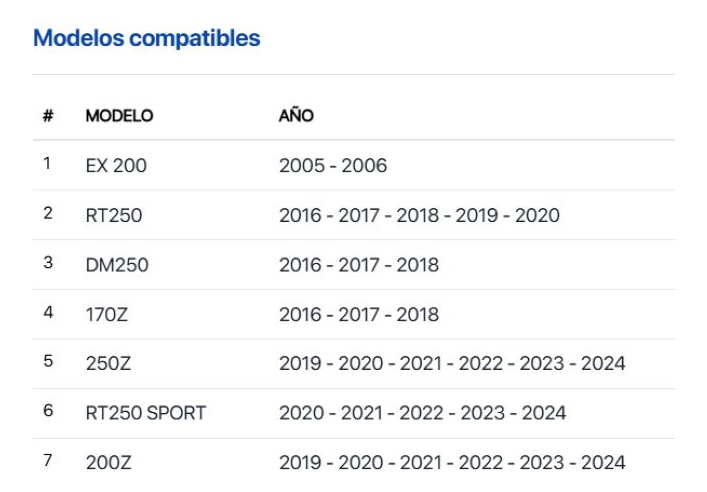Click the MODELO column header
Image resolution: width=707 pixels, height=492 pixels.
[x=119, y=116]
